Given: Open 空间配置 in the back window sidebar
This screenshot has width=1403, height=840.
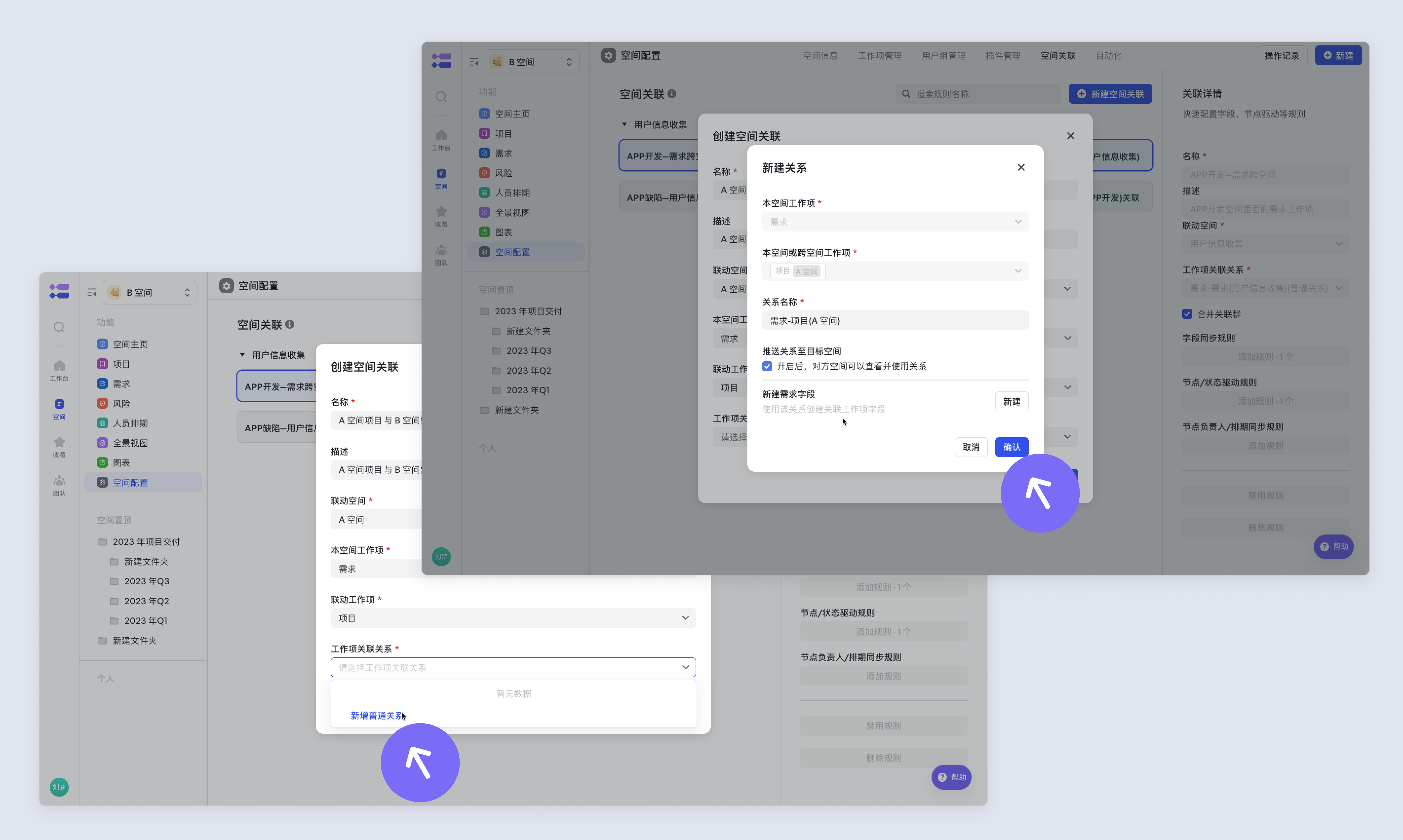Looking at the screenshot, I should coord(143,482).
